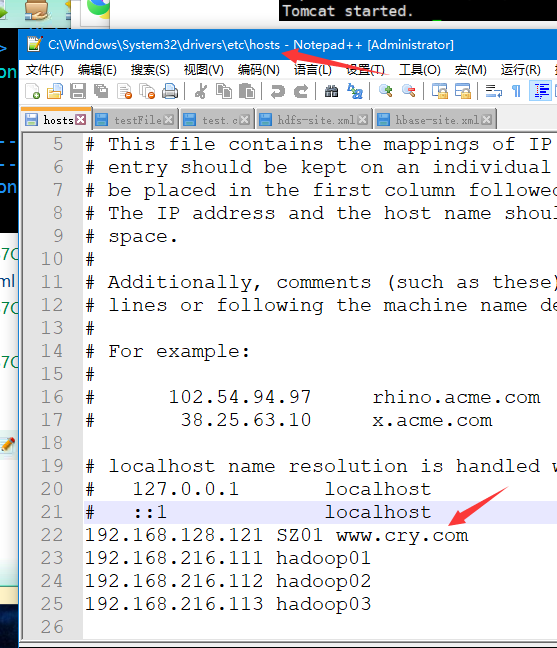Viewport: 557px width, 648px height.
Task: Open the 宏(M) menu
Action: click(470, 70)
